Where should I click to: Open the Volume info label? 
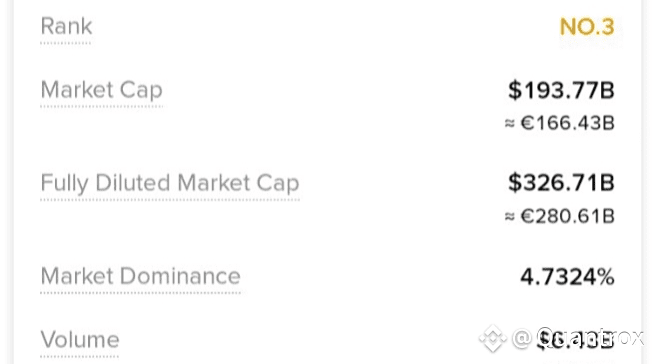(x=80, y=340)
